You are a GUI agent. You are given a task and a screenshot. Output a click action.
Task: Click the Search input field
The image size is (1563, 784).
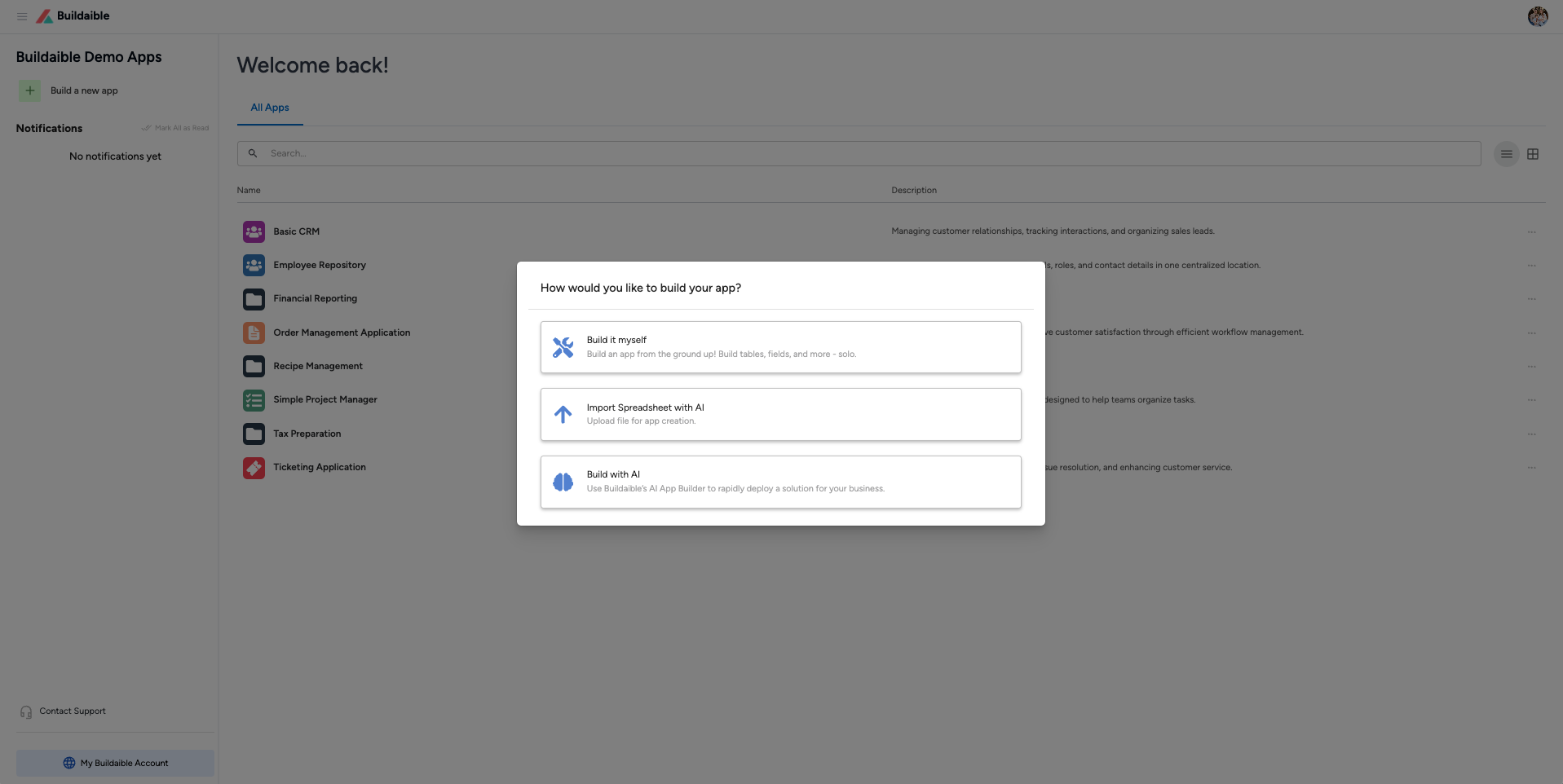(859, 153)
